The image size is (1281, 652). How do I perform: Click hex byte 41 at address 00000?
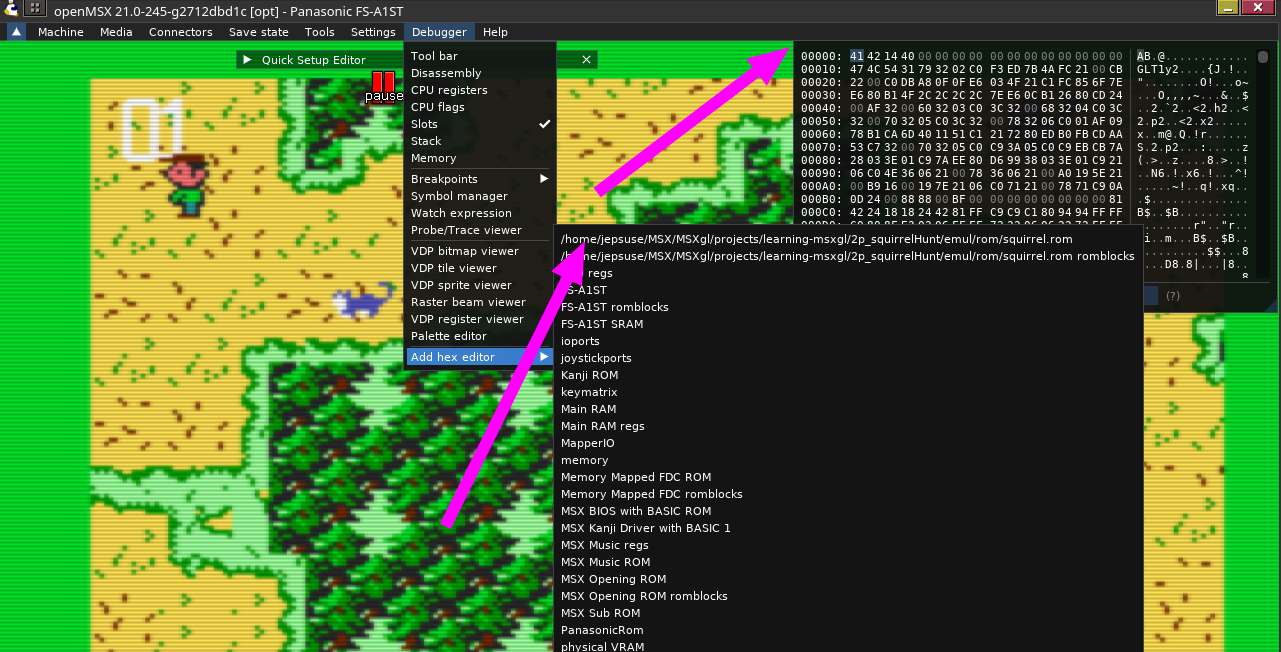coord(857,55)
